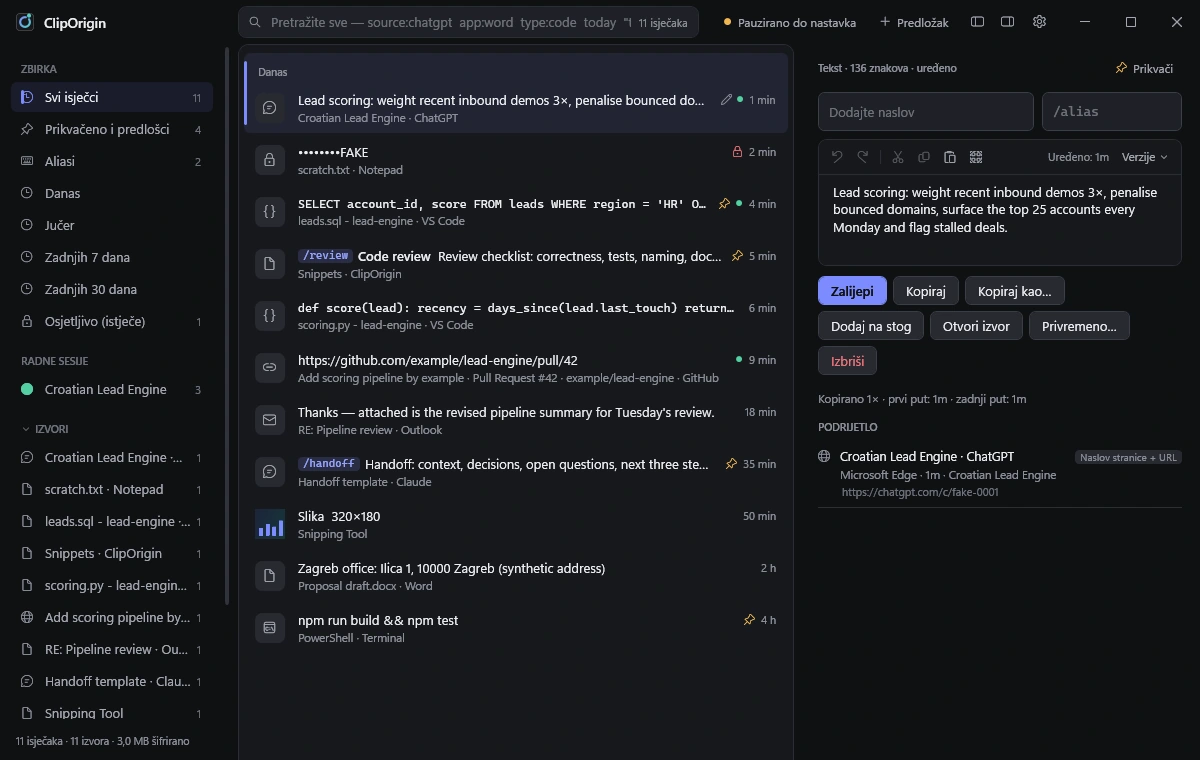Click the terminal icon of the npm run build row
Screen dimensions: 1200x760
269,628
